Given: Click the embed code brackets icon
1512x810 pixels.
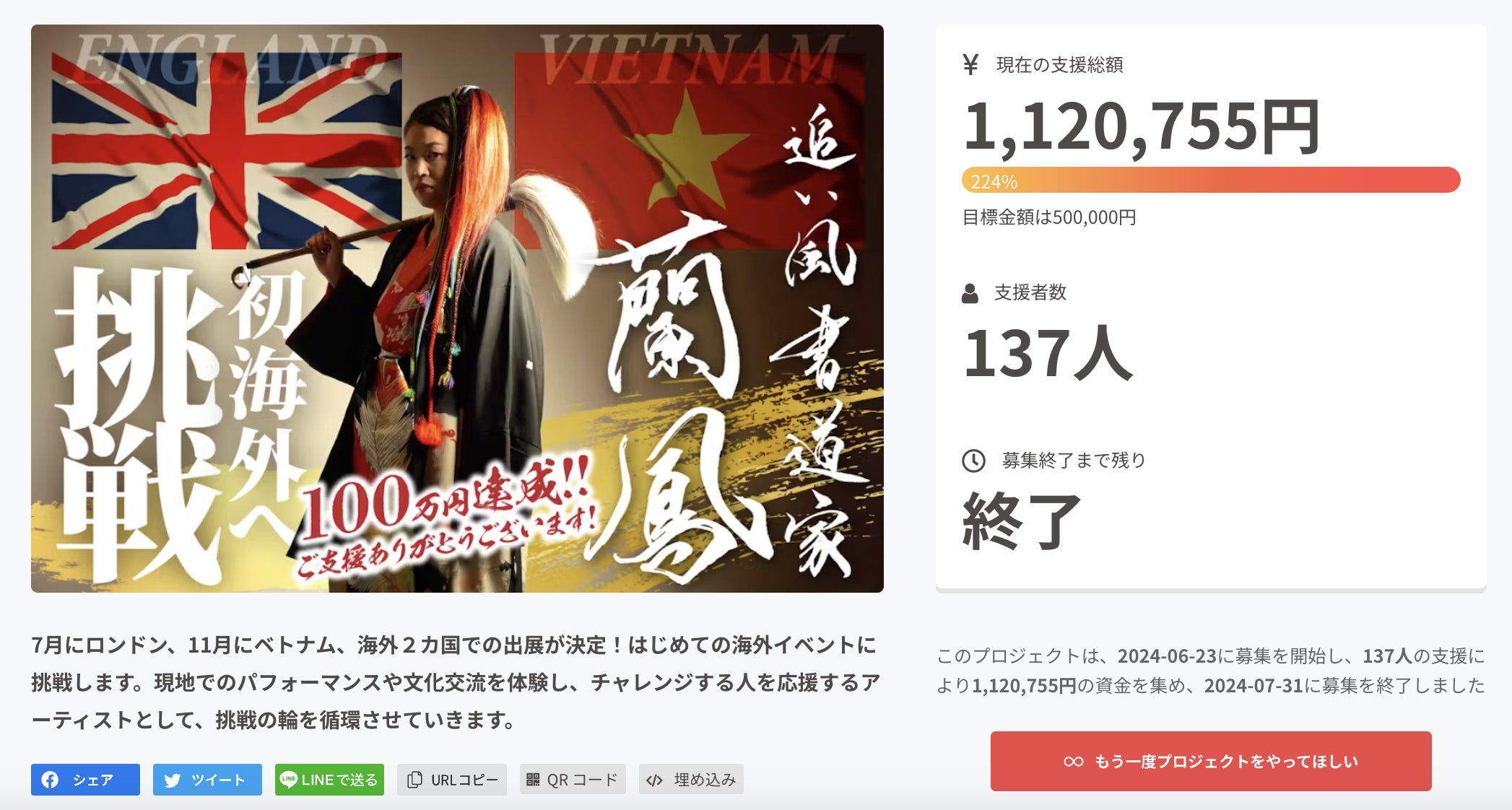Looking at the screenshot, I should click(654, 780).
